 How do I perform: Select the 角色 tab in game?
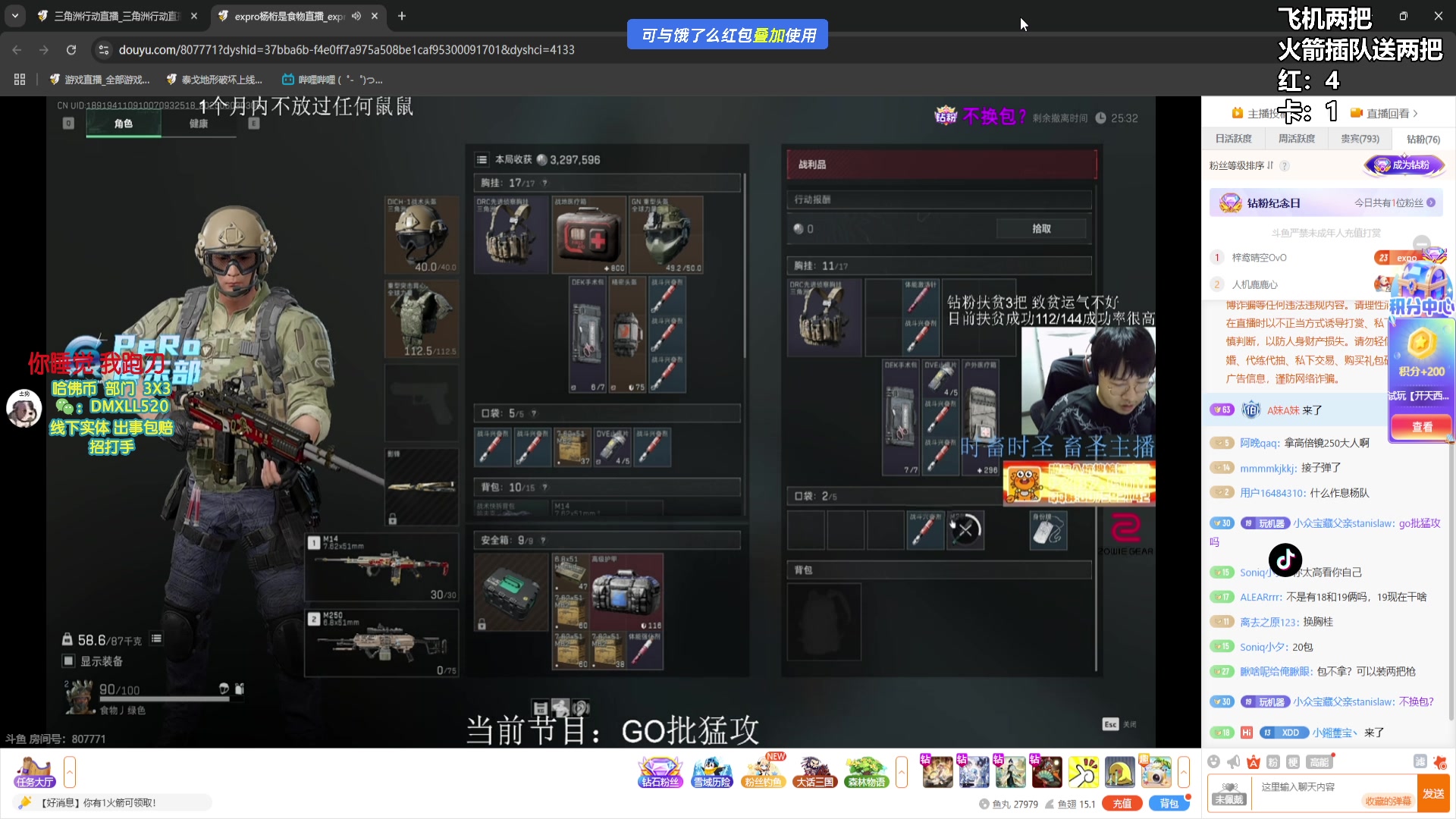pos(124,124)
